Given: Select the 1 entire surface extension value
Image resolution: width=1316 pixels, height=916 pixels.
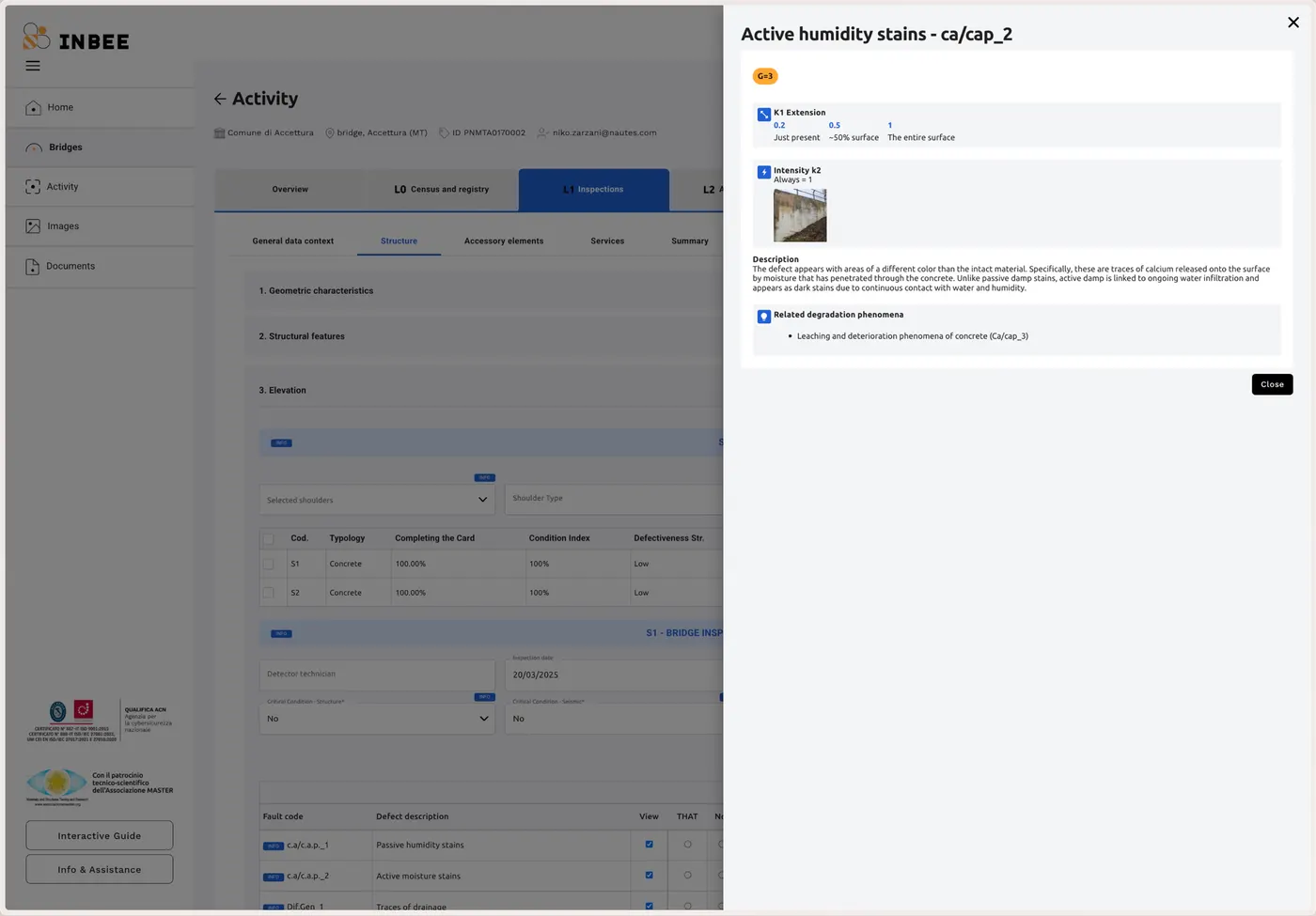Looking at the screenshot, I should (921, 132).
